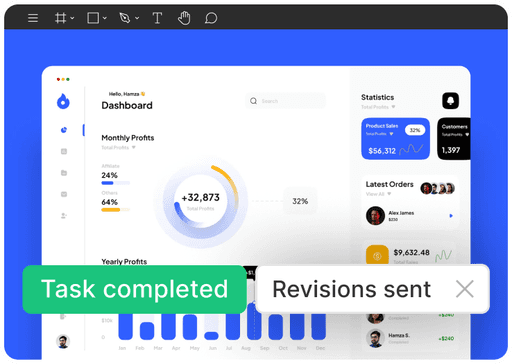Expand Total Profits dropdown under Monthly Profits
This screenshot has height=364, width=512.
point(134,147)
